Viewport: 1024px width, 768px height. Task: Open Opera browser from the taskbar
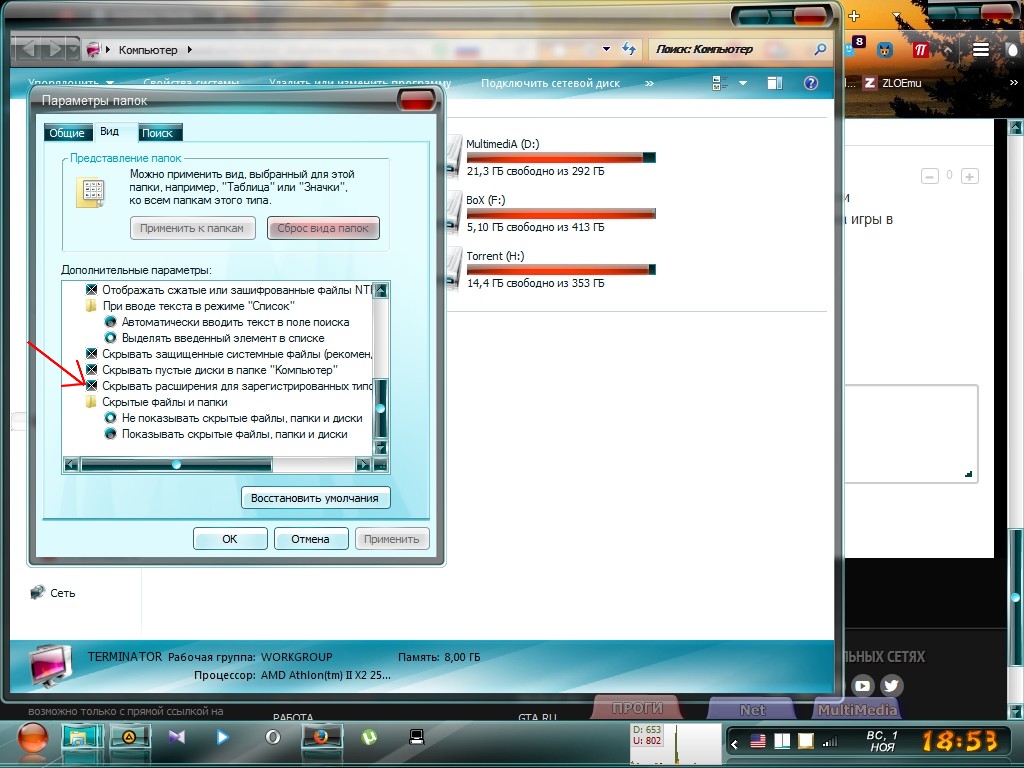[x=273, y=737]
